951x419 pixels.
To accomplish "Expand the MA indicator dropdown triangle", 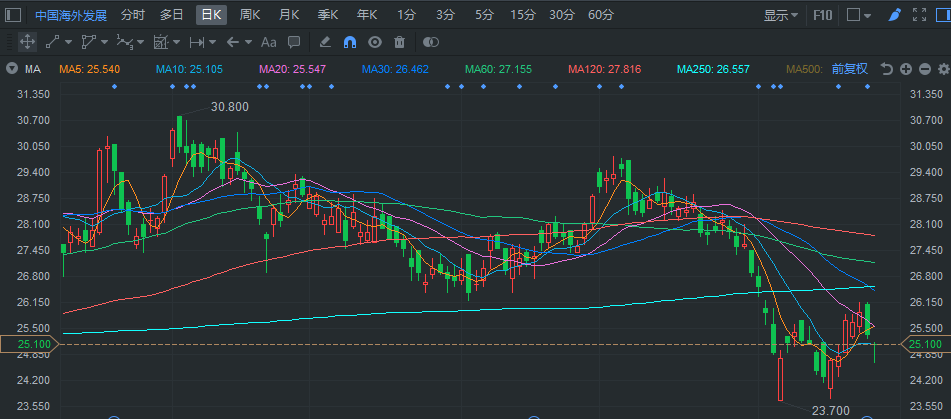I will pos(12,69).
